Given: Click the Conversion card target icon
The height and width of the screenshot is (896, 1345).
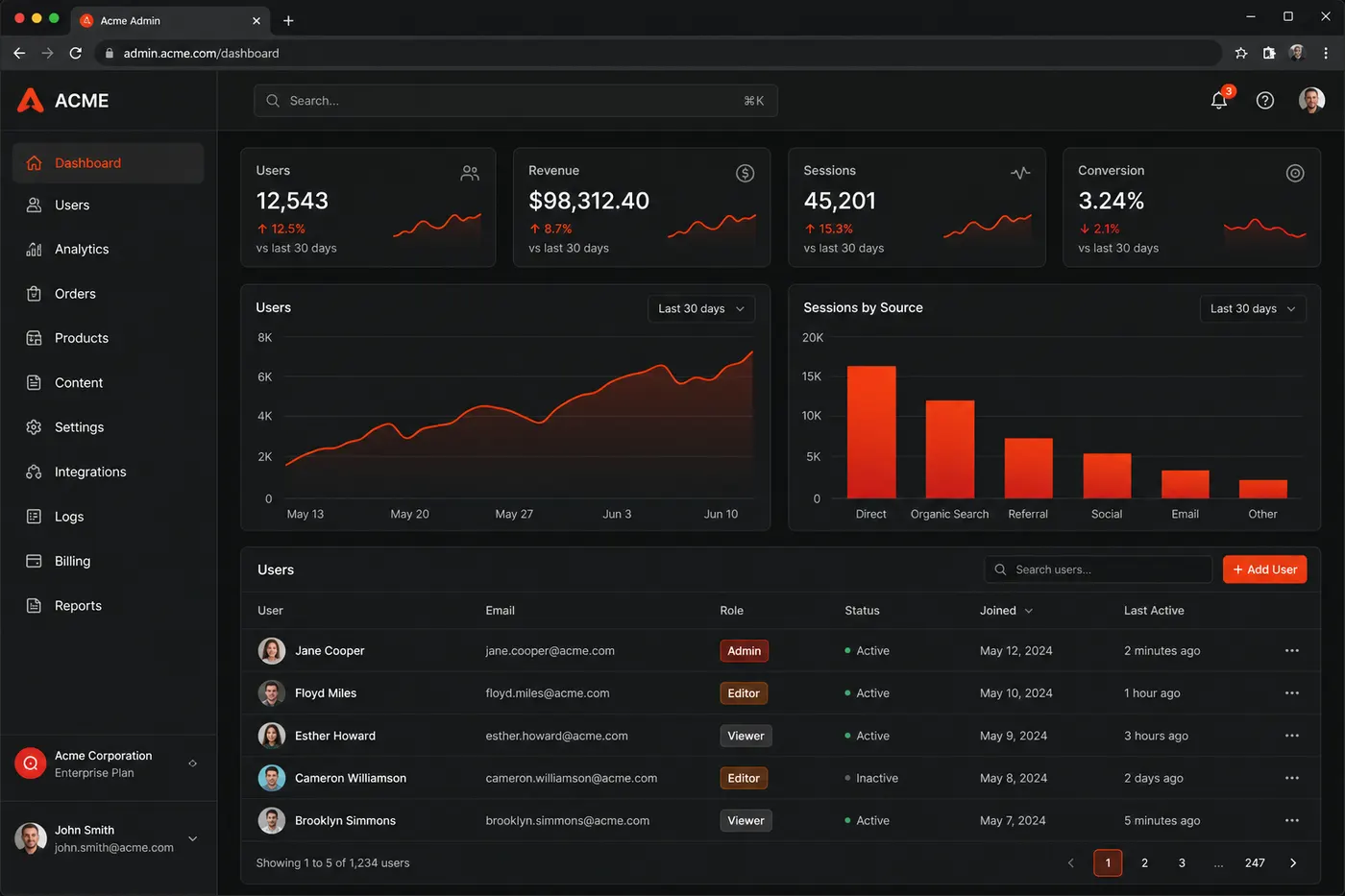Looking at the screenshot, I should coord(1295,173).
